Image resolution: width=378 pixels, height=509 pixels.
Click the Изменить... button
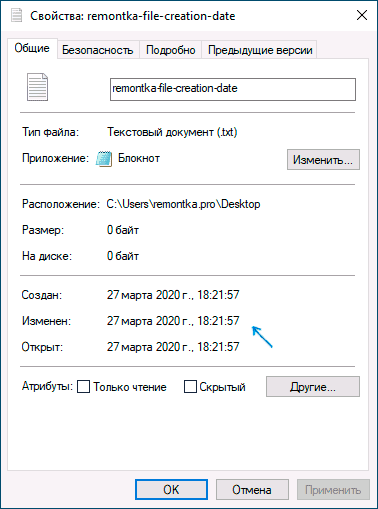pyautogui.click(x=323, y=160)
